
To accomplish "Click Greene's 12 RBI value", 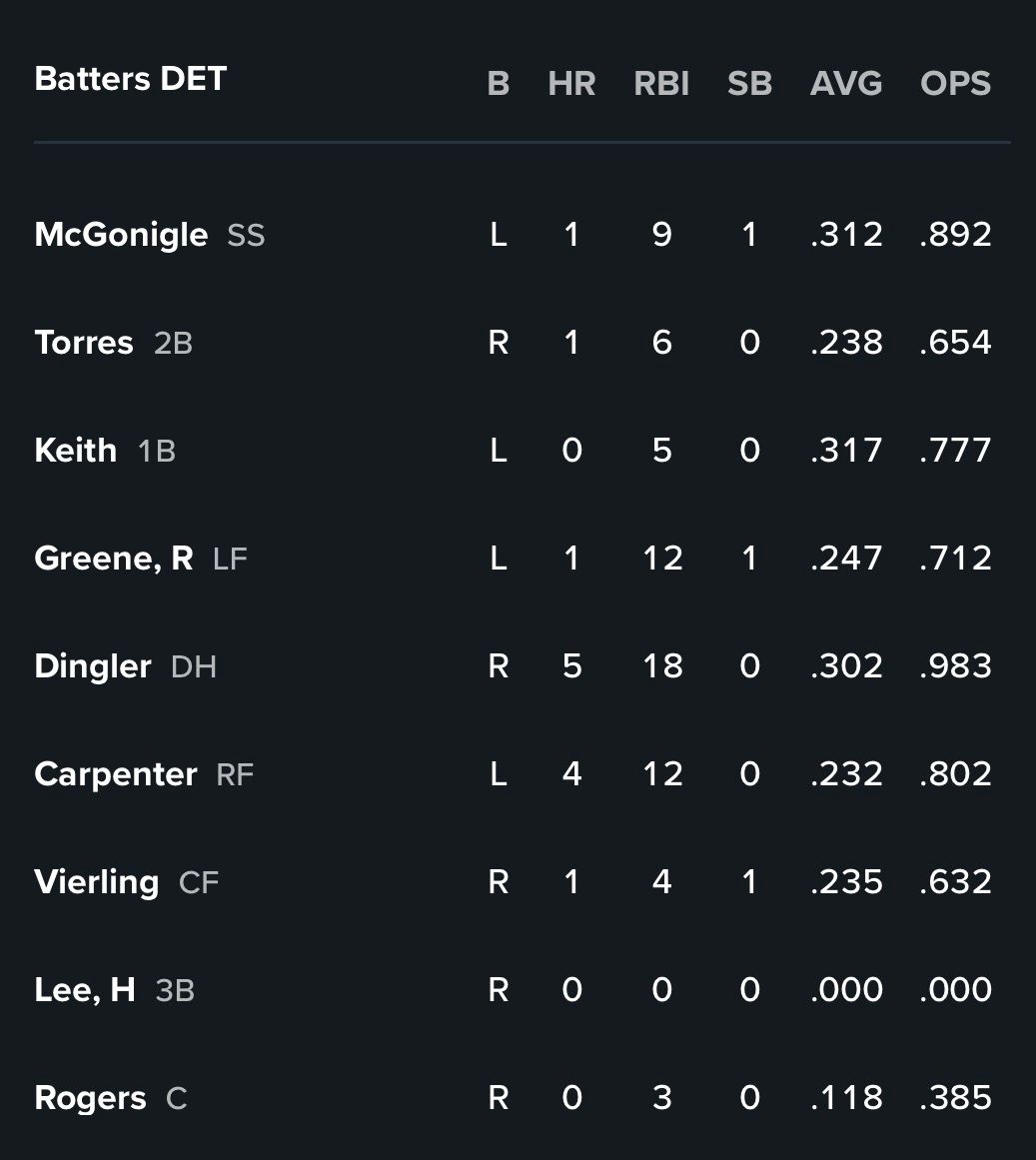I will [661, 559].
